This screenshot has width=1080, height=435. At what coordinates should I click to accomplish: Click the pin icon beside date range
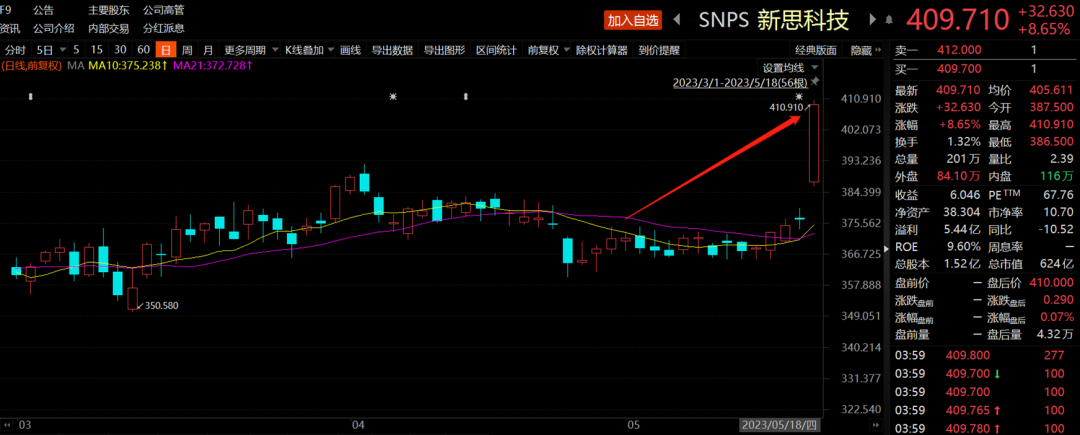pos(816,82)
